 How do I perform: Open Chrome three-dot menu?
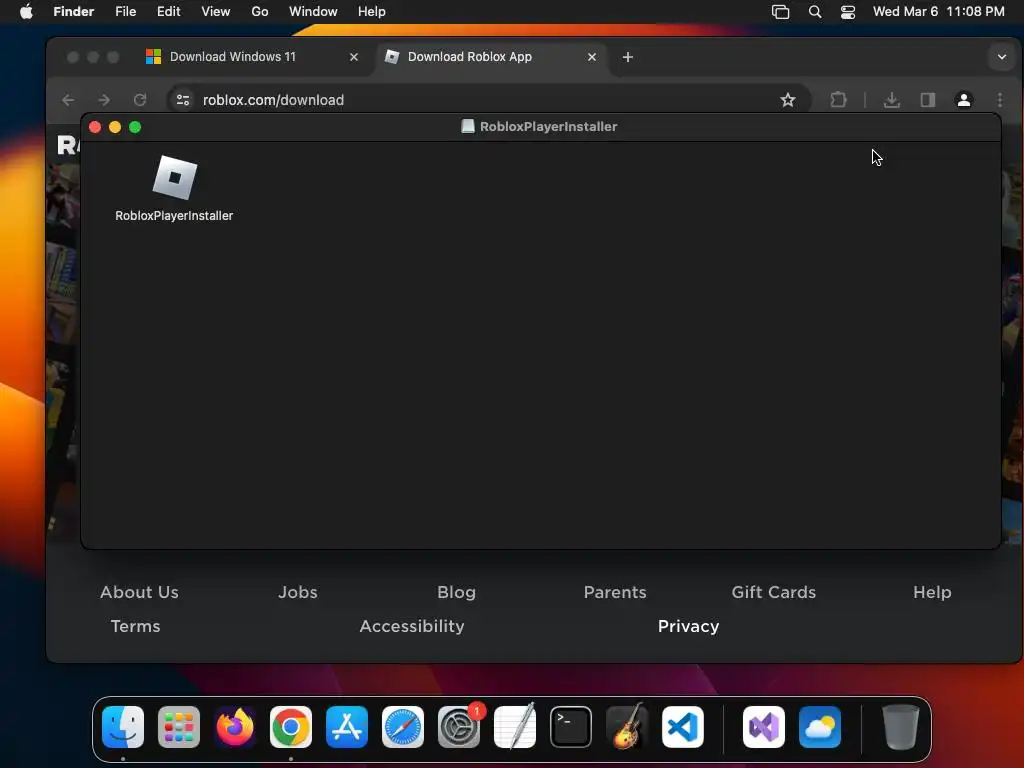click(1000, 100)
